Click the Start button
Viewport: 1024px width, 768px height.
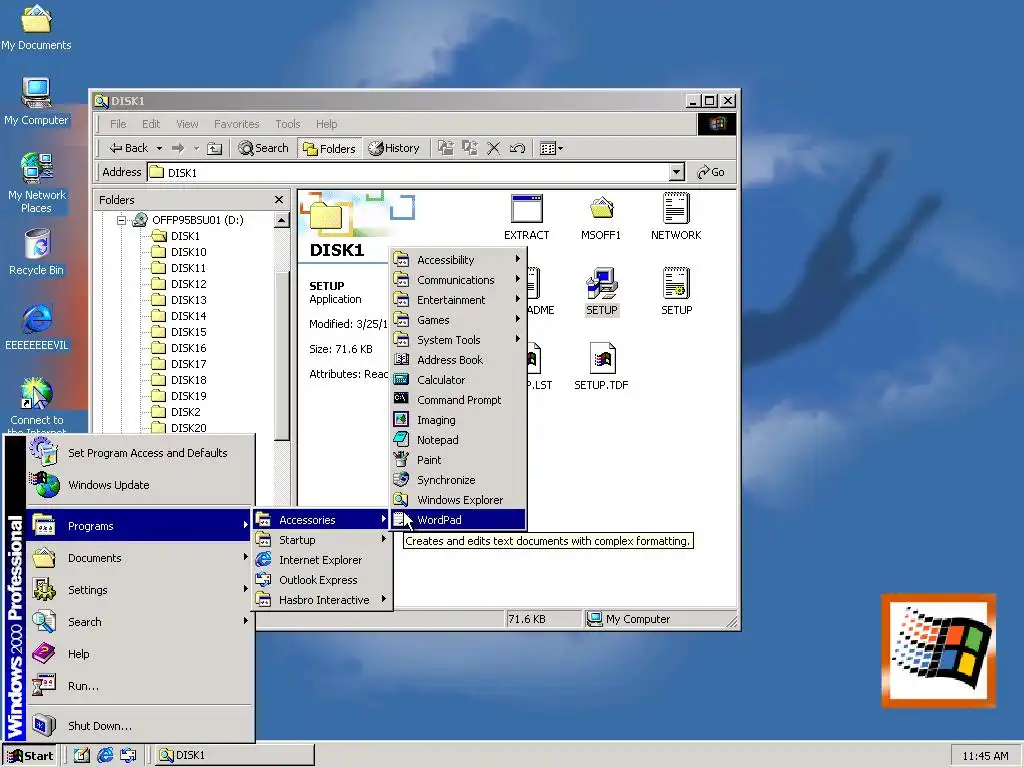30,756
